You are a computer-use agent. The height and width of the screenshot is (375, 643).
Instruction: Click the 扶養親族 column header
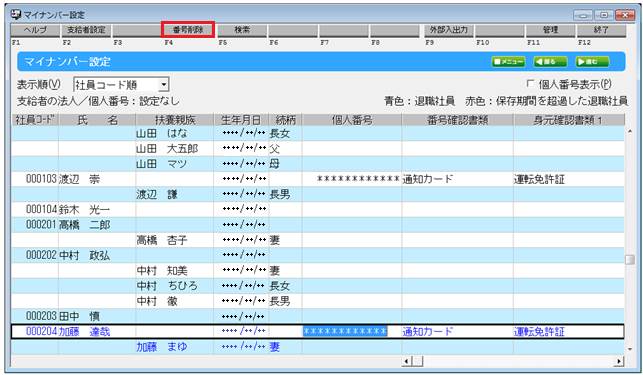coord(175,120)
